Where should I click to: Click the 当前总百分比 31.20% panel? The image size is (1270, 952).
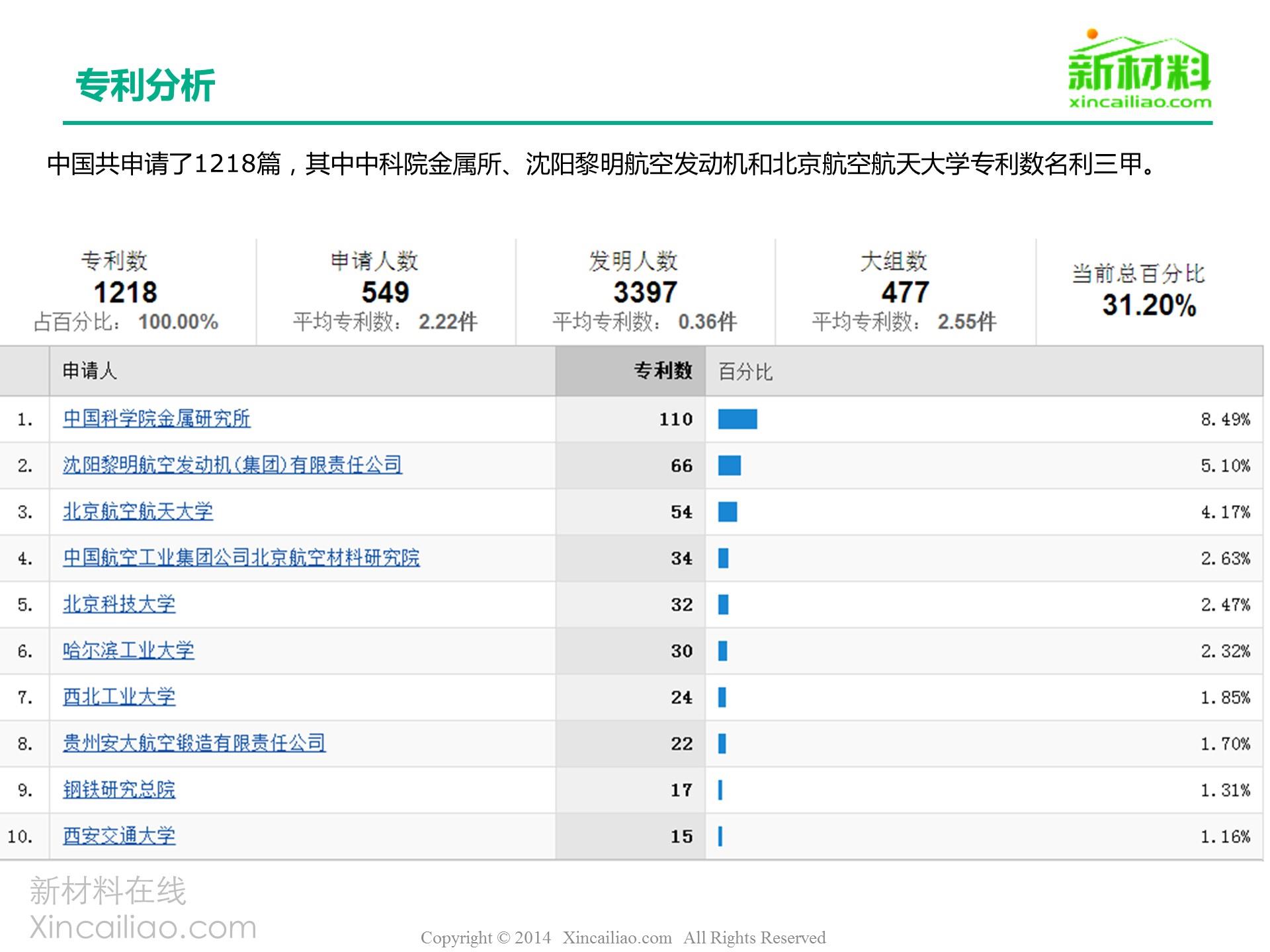click(1149, 292)
